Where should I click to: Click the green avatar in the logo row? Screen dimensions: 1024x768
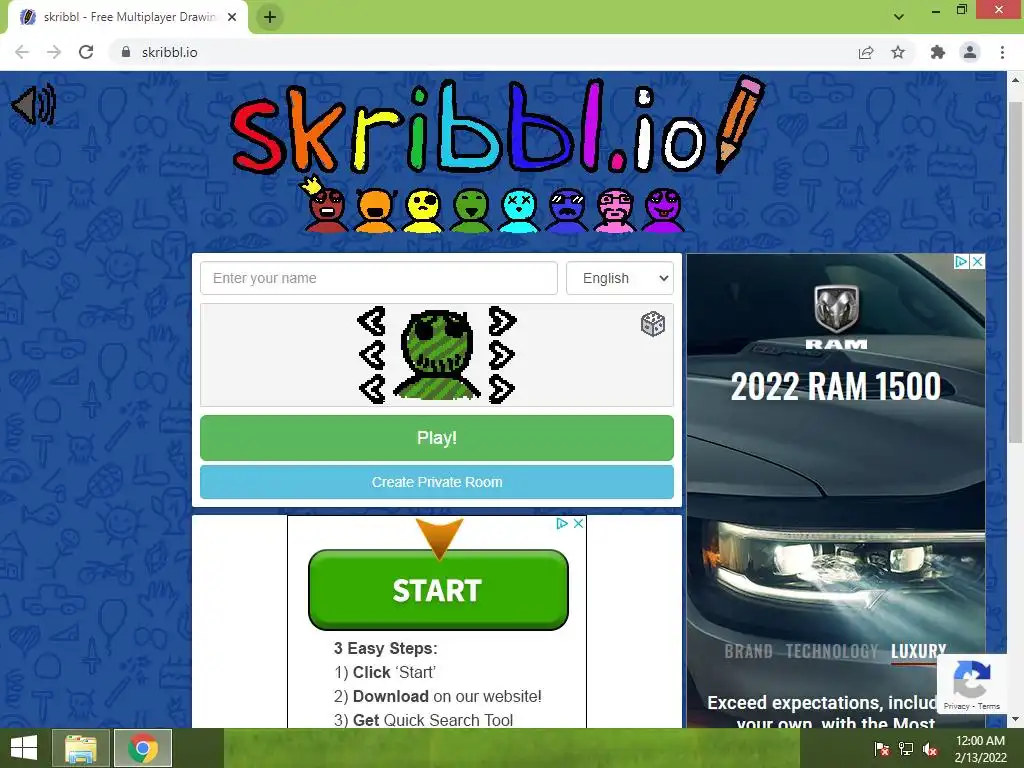(471, 210)
